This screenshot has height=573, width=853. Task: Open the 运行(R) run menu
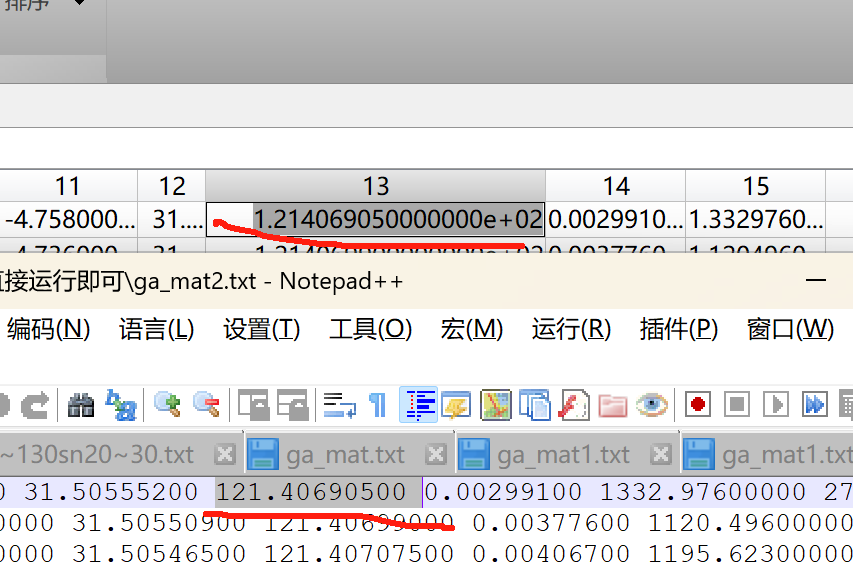click(x=571, y=330)
